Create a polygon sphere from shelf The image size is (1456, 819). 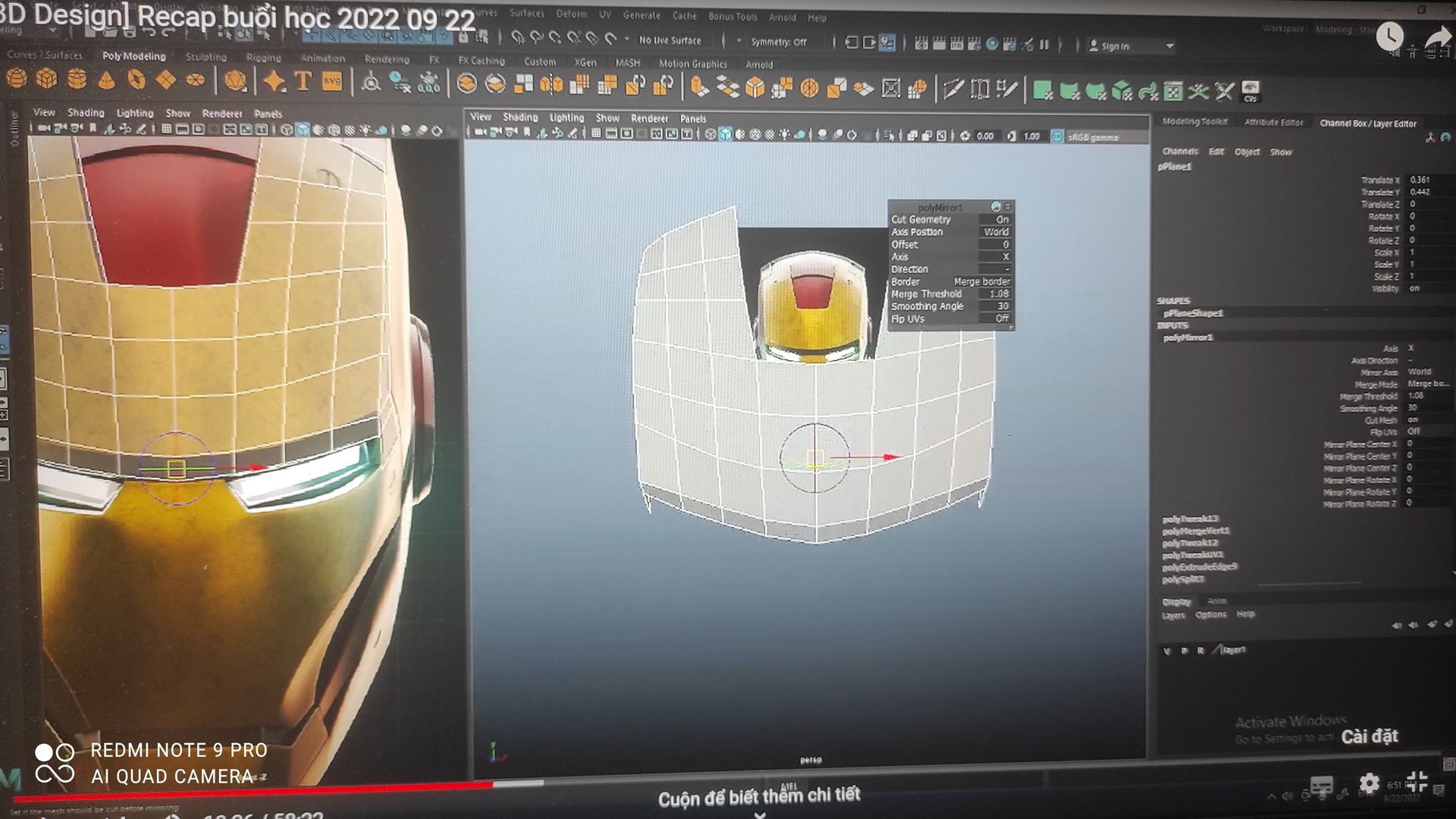[17, 79]
